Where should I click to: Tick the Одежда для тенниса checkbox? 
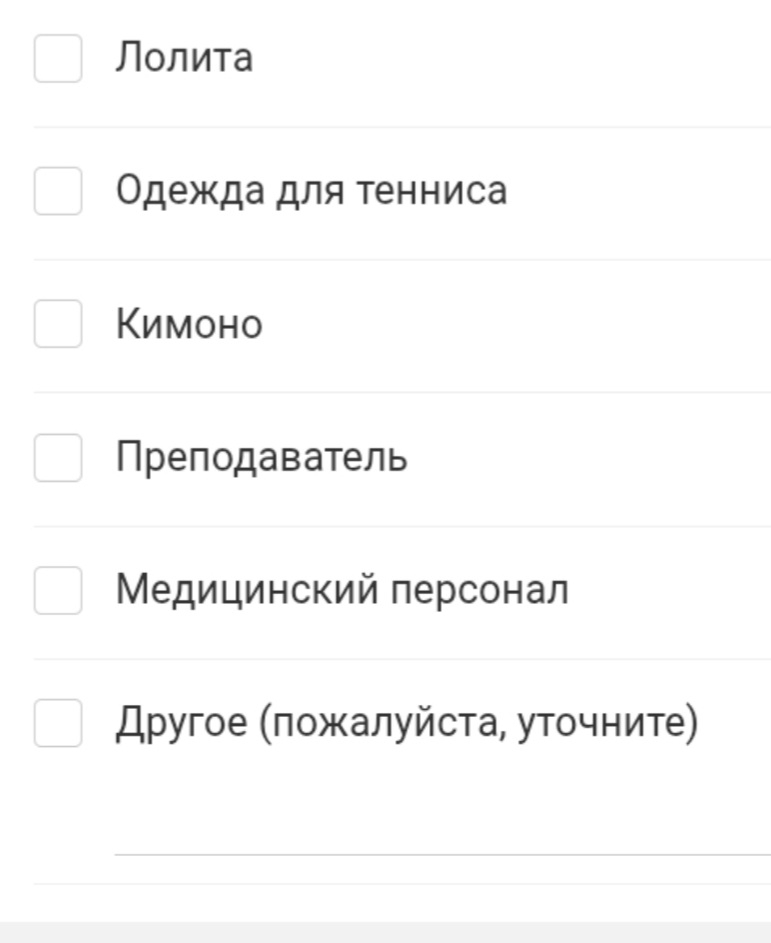pos(58,190)
